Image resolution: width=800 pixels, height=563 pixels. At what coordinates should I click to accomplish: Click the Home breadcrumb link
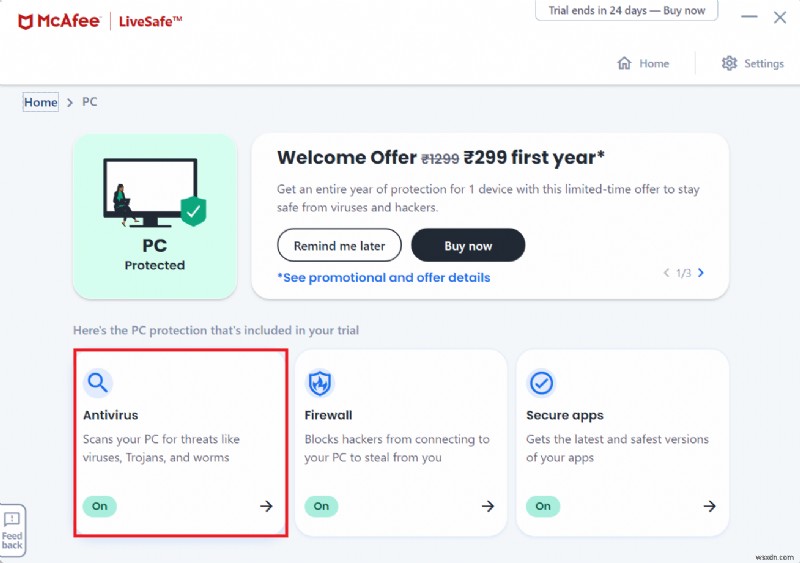(x=41, y=102)
